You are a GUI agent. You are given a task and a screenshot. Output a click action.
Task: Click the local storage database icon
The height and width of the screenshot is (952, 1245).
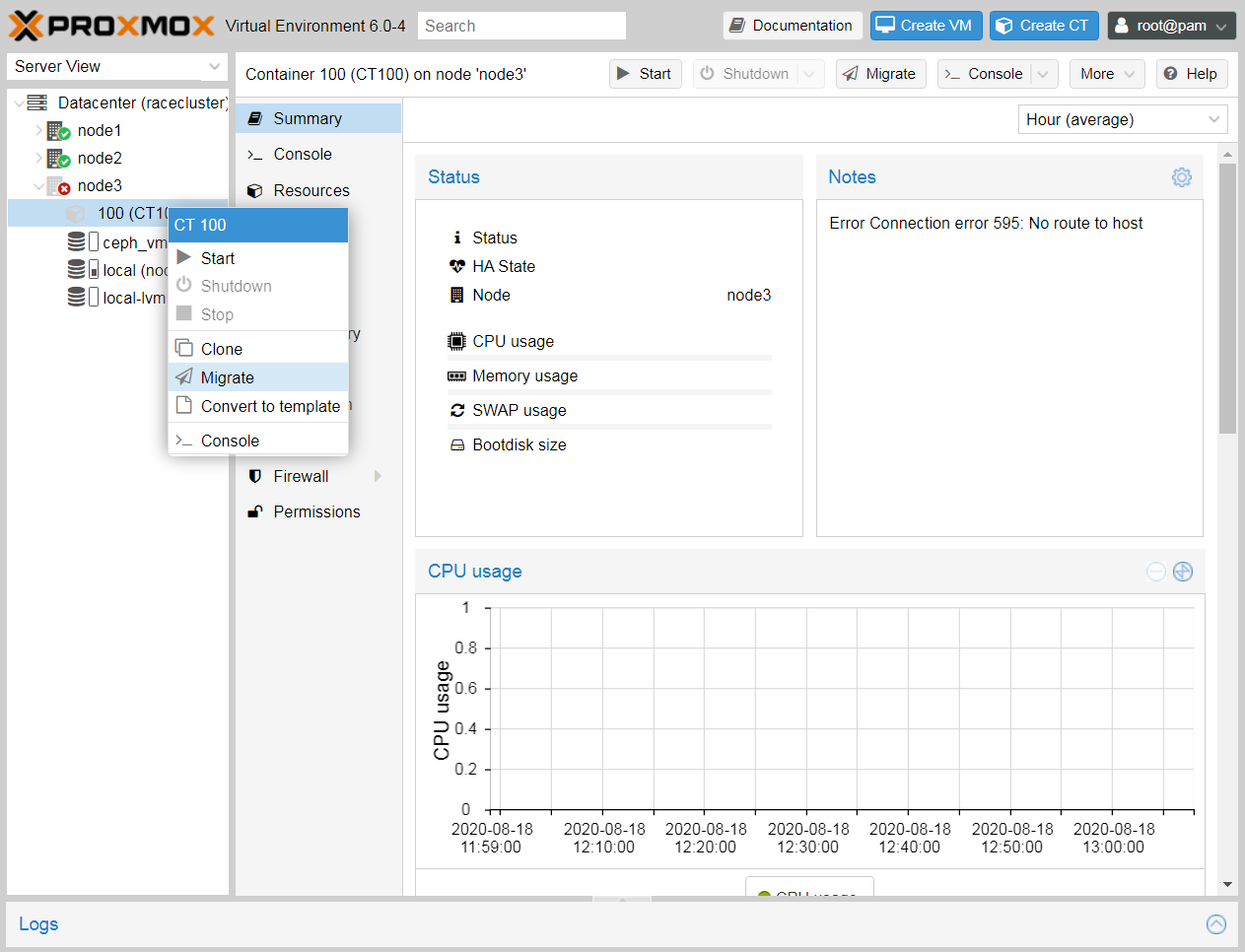coord(76,269)
